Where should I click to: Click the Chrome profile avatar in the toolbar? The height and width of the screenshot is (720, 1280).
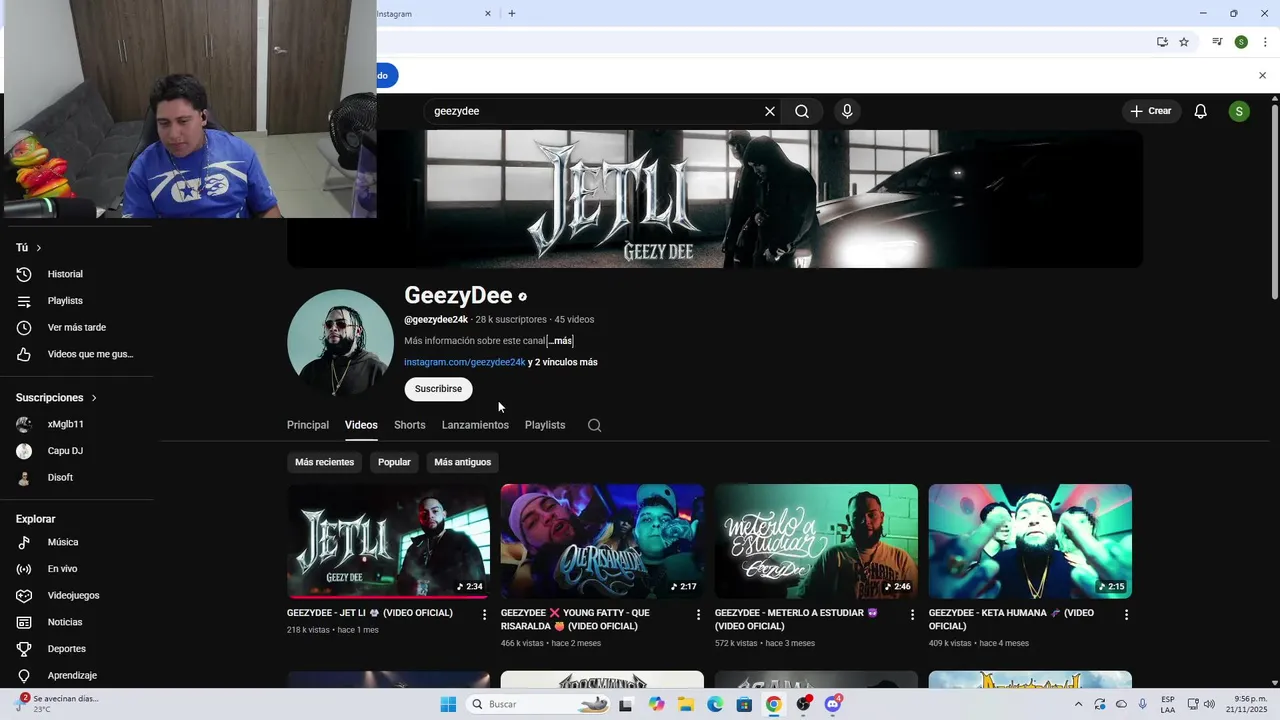click(1241, 42)
